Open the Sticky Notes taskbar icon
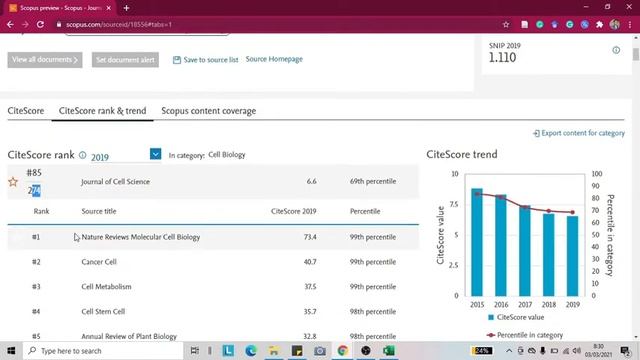This screenshot has width=640, height=360. [297, 351]
